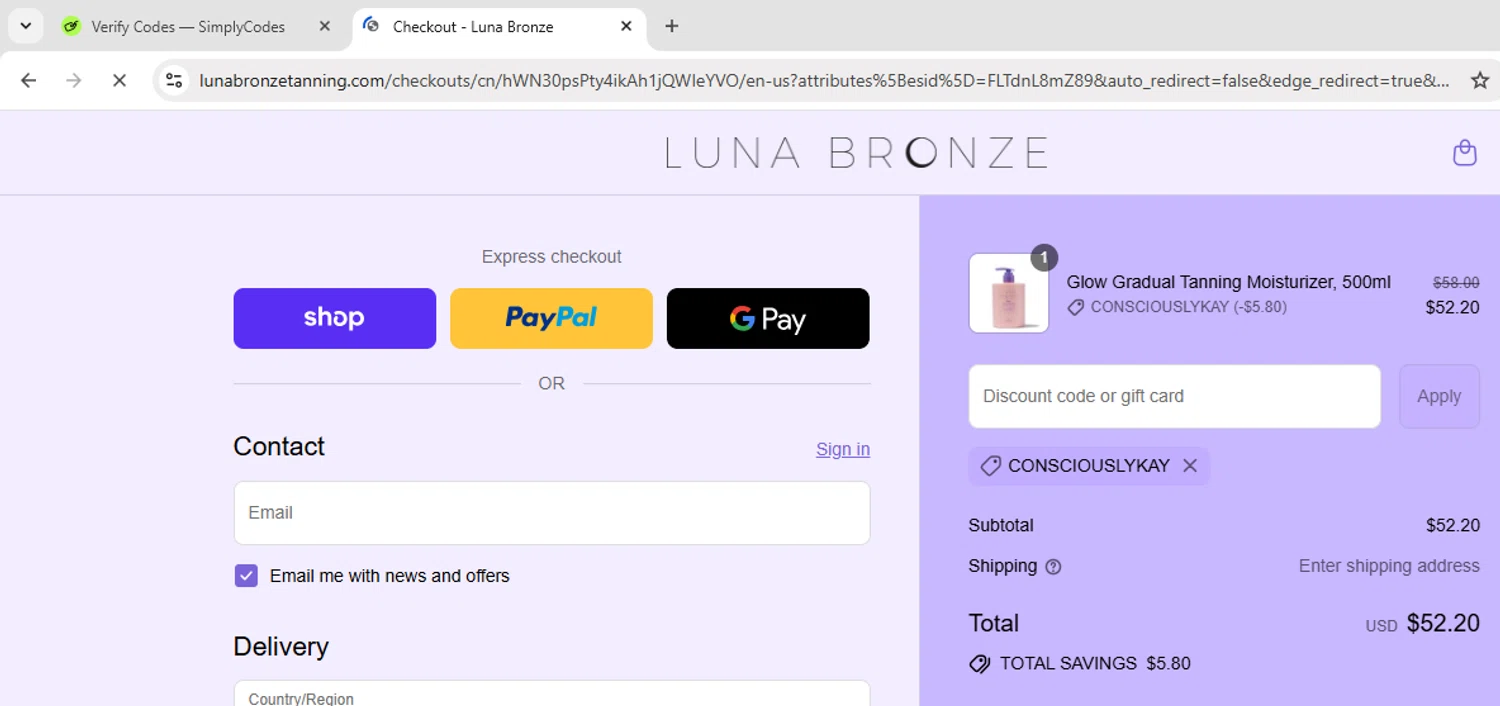Click the Sign in link
The image size is (1500, 706).
pyautogui.click(x=843, y=449)
